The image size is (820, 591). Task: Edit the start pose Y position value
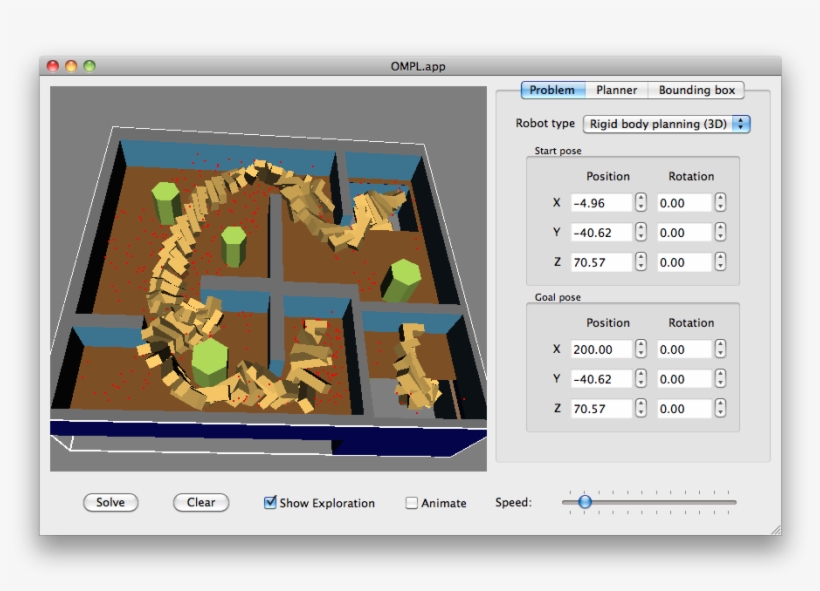600,232
